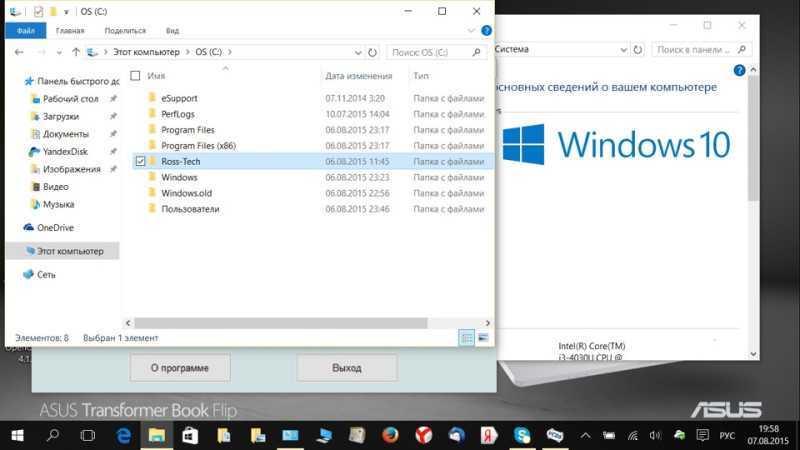
Task: Open YandexDisk in the sidebar
Action: 65,152
